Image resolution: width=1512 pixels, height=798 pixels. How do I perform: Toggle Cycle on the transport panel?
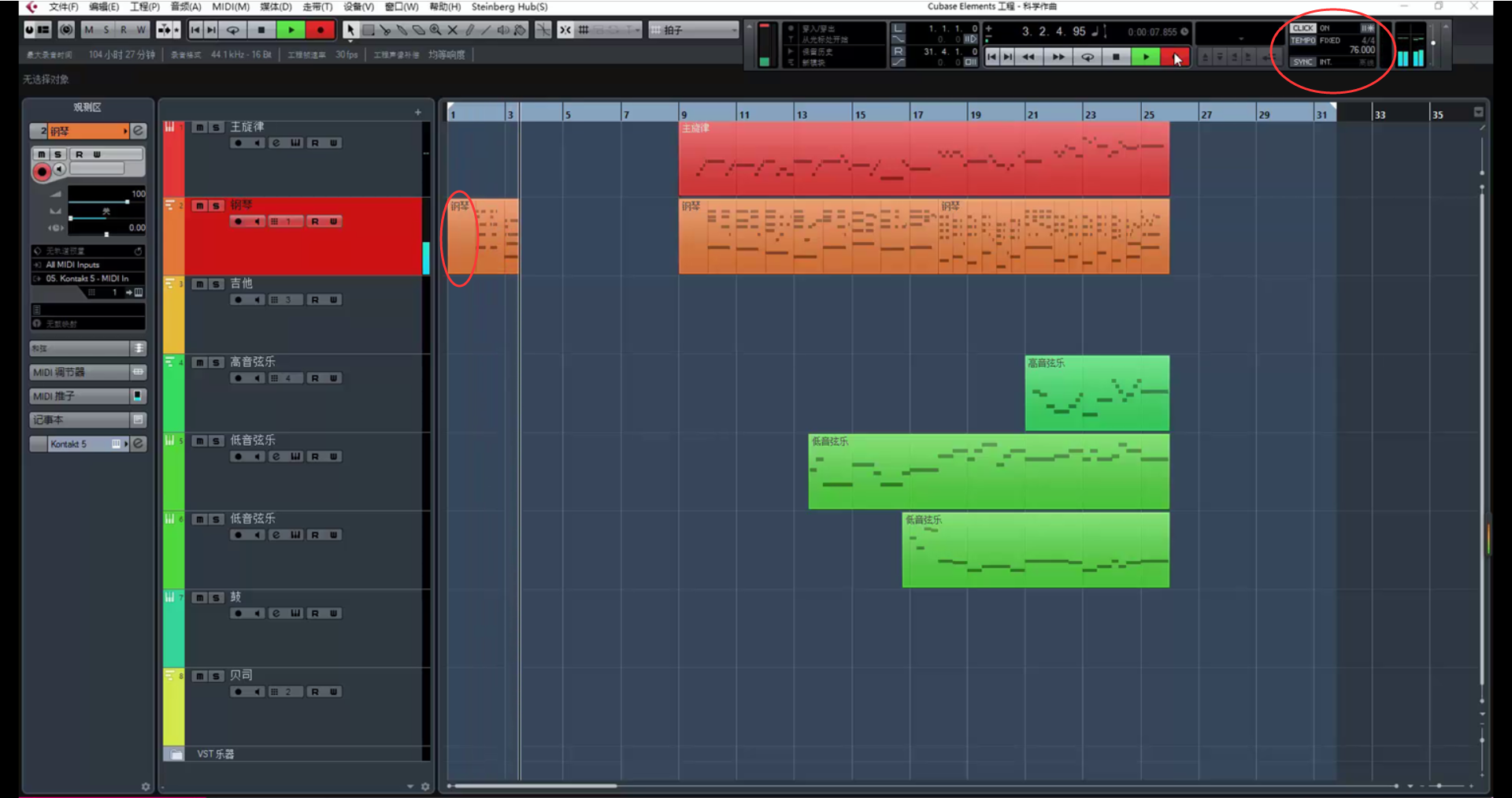[1088, 57]
